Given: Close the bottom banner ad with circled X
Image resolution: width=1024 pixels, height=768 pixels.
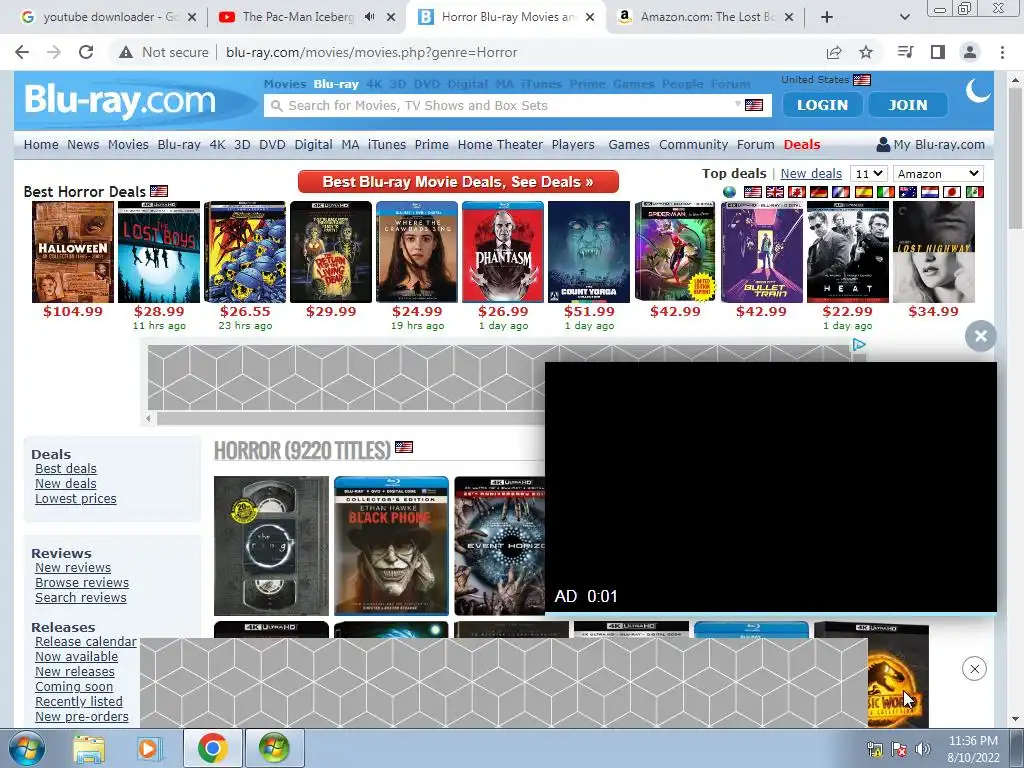Looking at the screenshot, I should coord(974,669).
